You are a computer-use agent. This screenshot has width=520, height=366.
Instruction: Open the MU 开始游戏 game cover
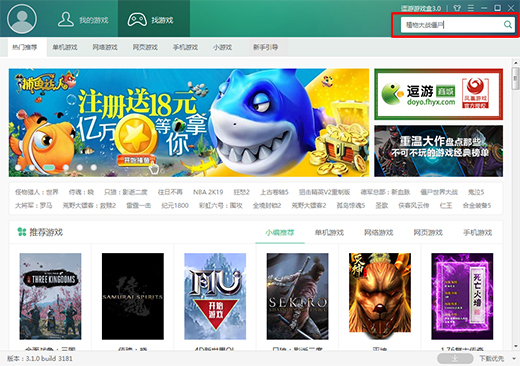pyautogui.click(x=215, y=296)
